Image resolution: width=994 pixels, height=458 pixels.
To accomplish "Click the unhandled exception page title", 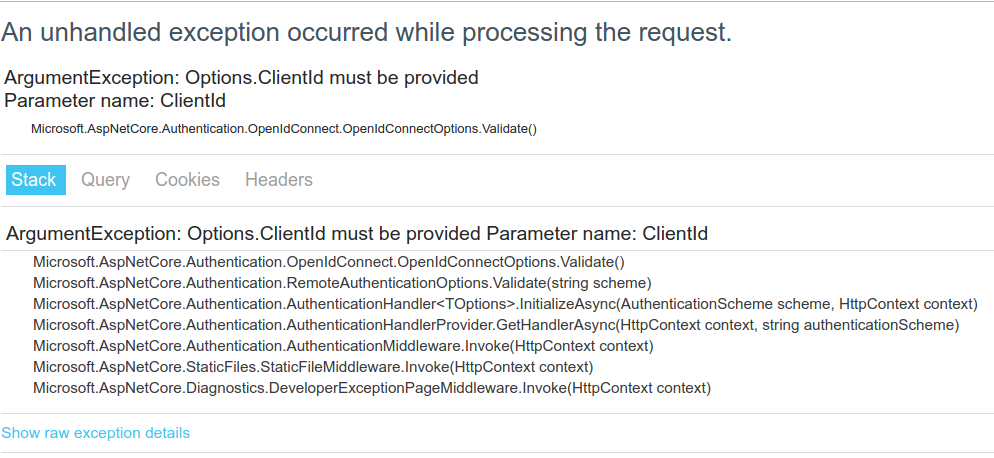I will (x=366, y=32).
